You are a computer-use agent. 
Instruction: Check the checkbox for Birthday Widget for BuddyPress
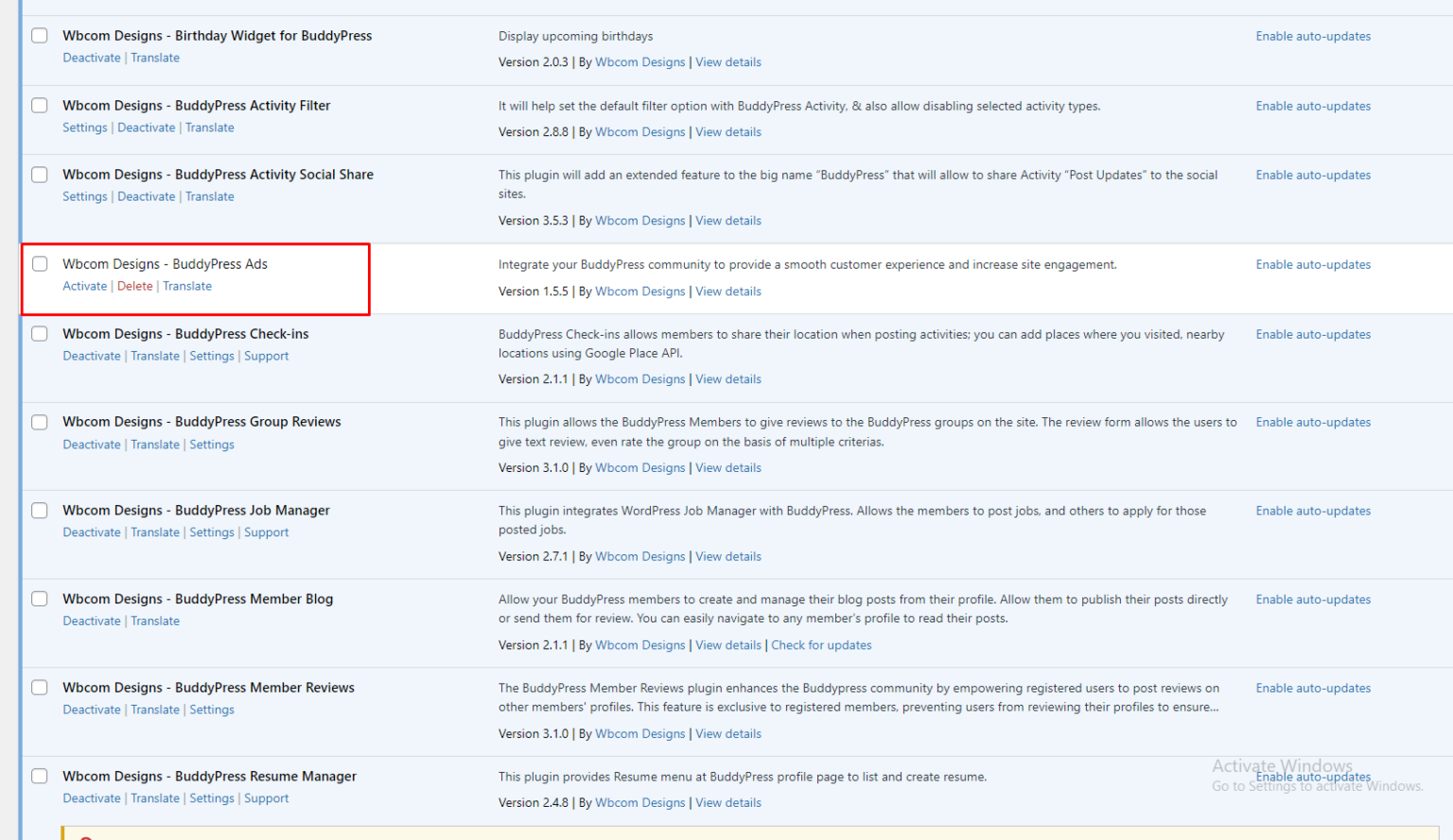pyautogui.click(x=39, y=35)
